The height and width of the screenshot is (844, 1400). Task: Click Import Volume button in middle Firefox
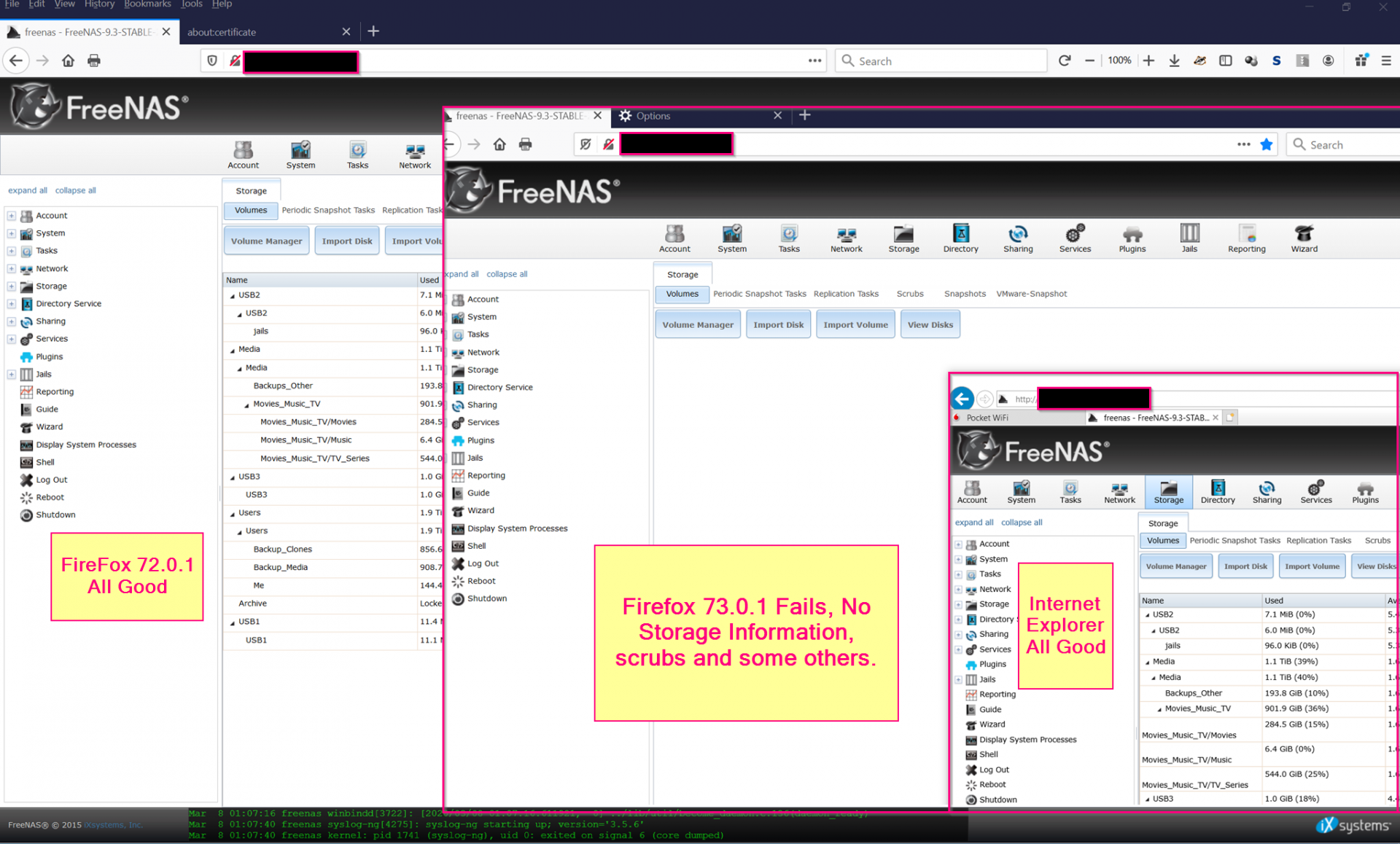[855, 325]
